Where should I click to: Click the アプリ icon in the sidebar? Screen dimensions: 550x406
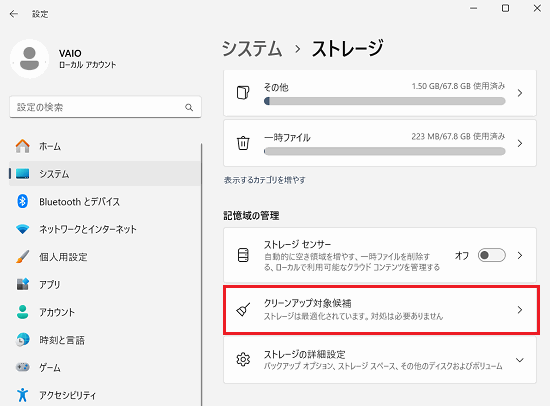23,284
